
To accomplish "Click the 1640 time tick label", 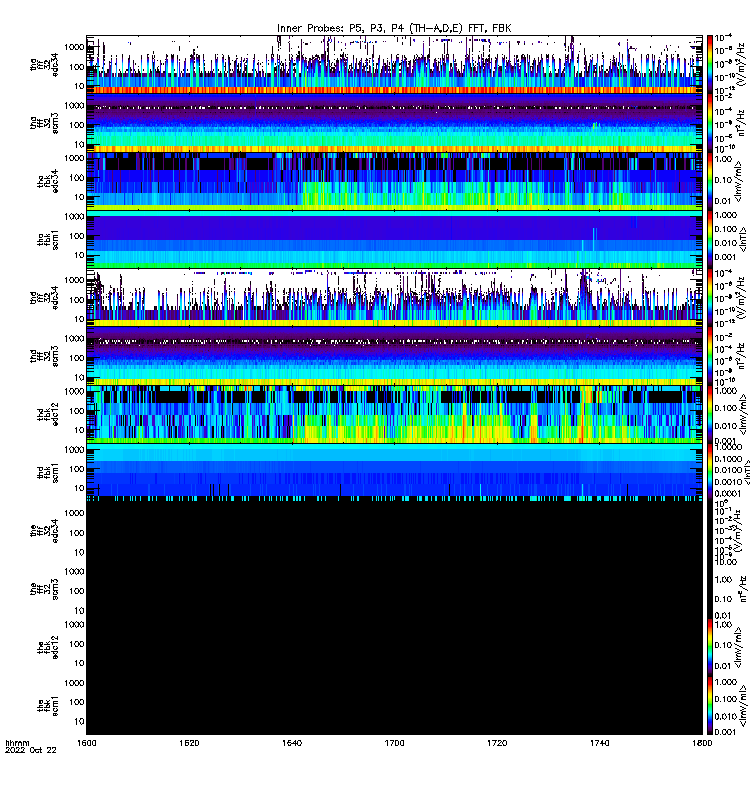I will pyautogui.click(x=292, y=743).
